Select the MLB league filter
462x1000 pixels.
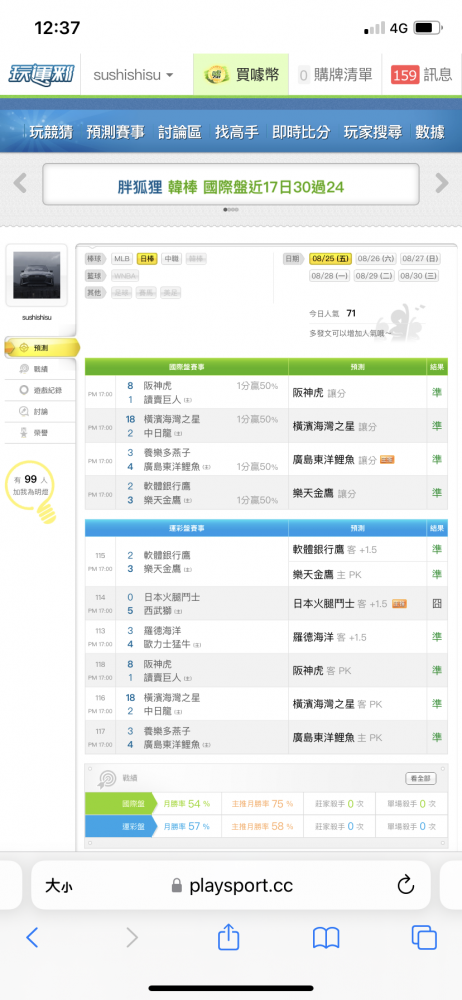pos(123,259)
